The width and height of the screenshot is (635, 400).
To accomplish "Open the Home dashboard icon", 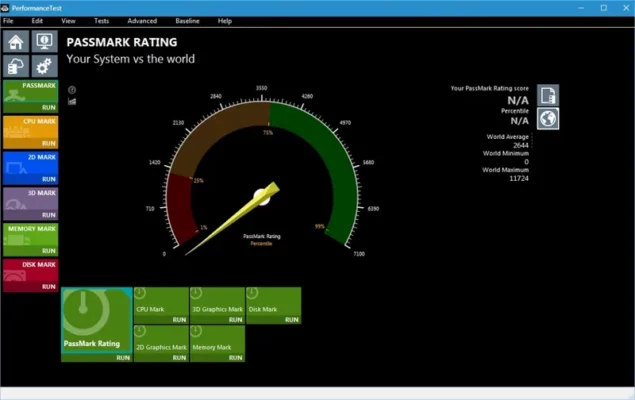I will pyautogui.click(x=16, y=42).
